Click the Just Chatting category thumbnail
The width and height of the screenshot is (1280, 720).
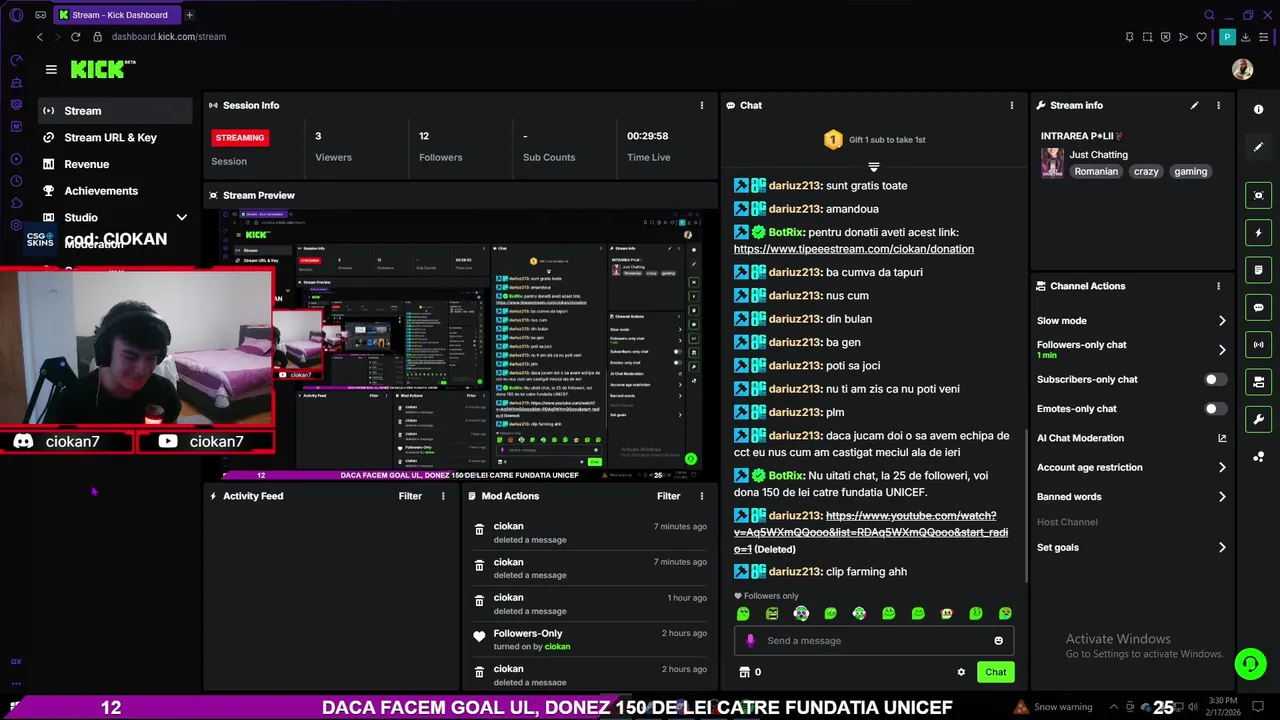tap(1052, 163)
